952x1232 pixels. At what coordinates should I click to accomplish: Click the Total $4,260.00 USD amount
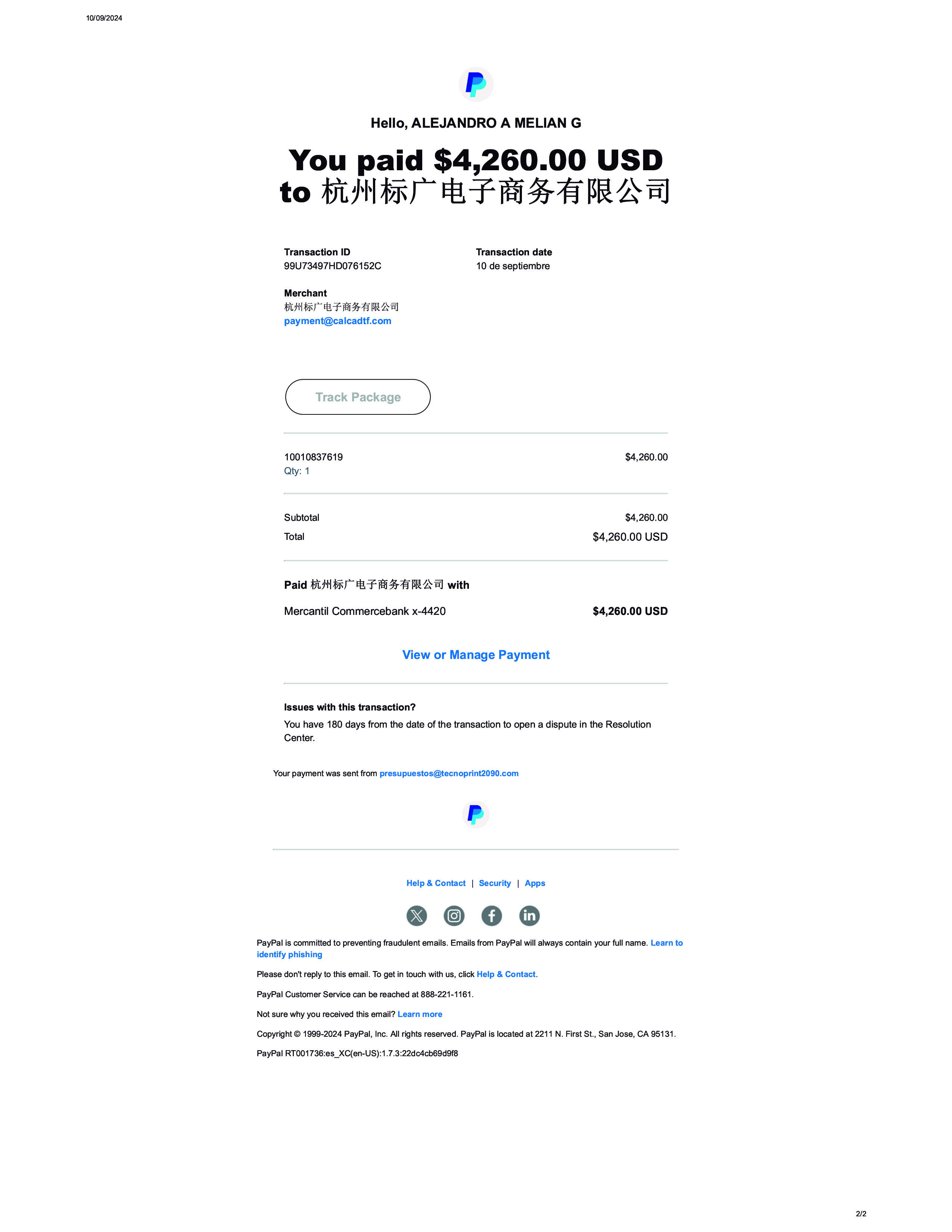630,537
